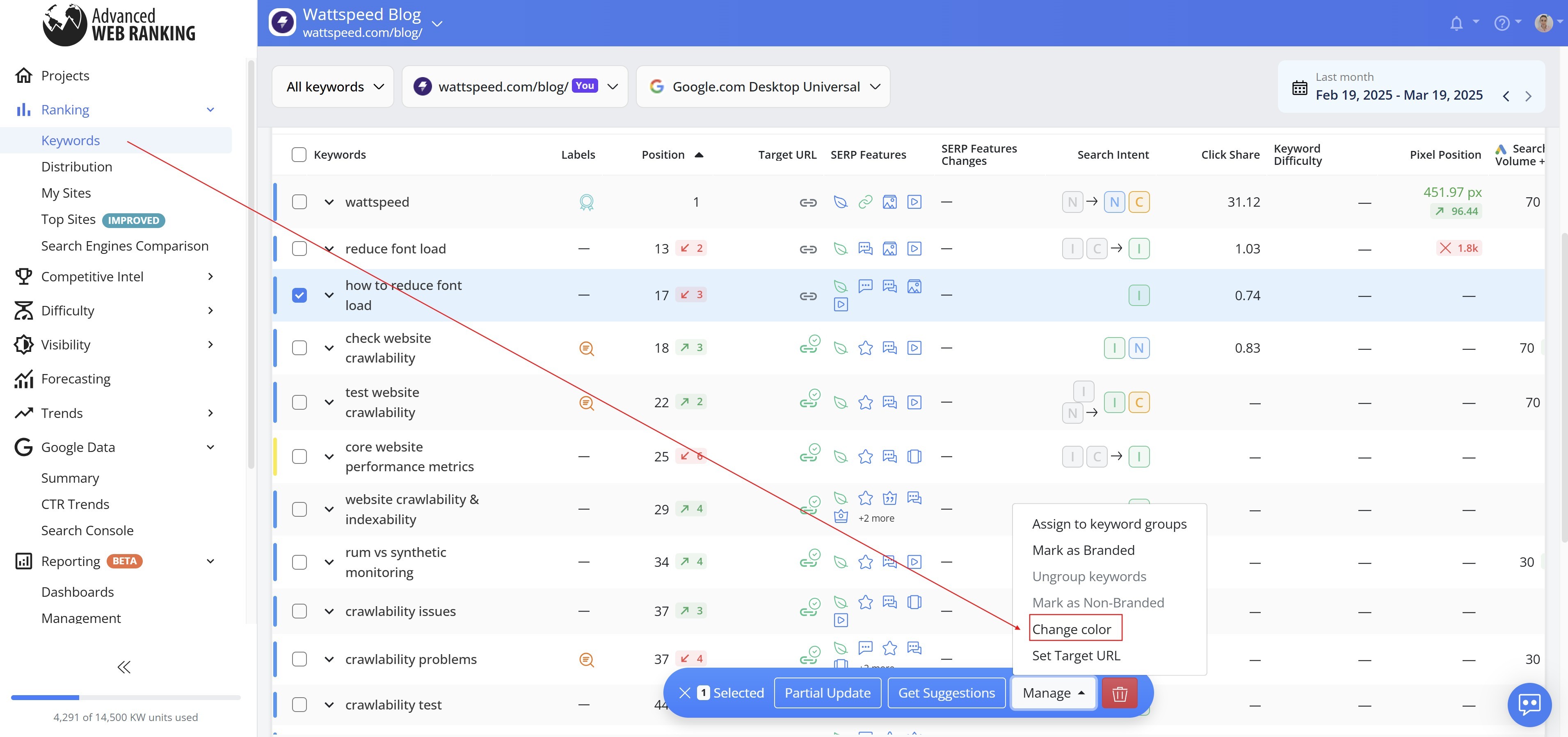Open the All keywords dropdown

(x=333, y=87)
